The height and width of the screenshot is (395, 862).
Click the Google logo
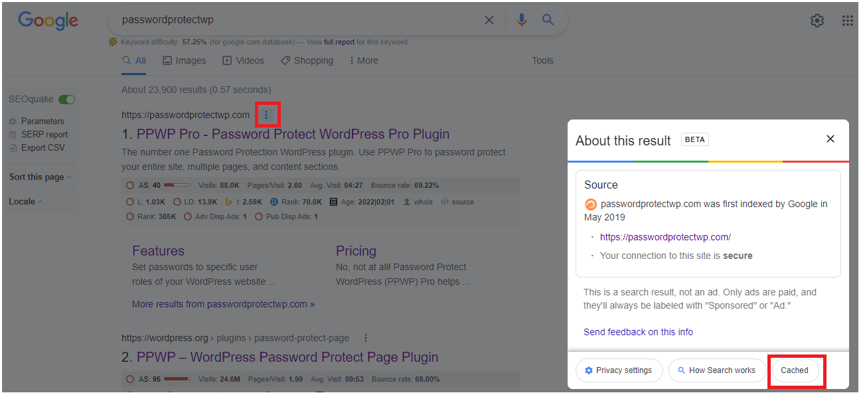tap(48, 21)
